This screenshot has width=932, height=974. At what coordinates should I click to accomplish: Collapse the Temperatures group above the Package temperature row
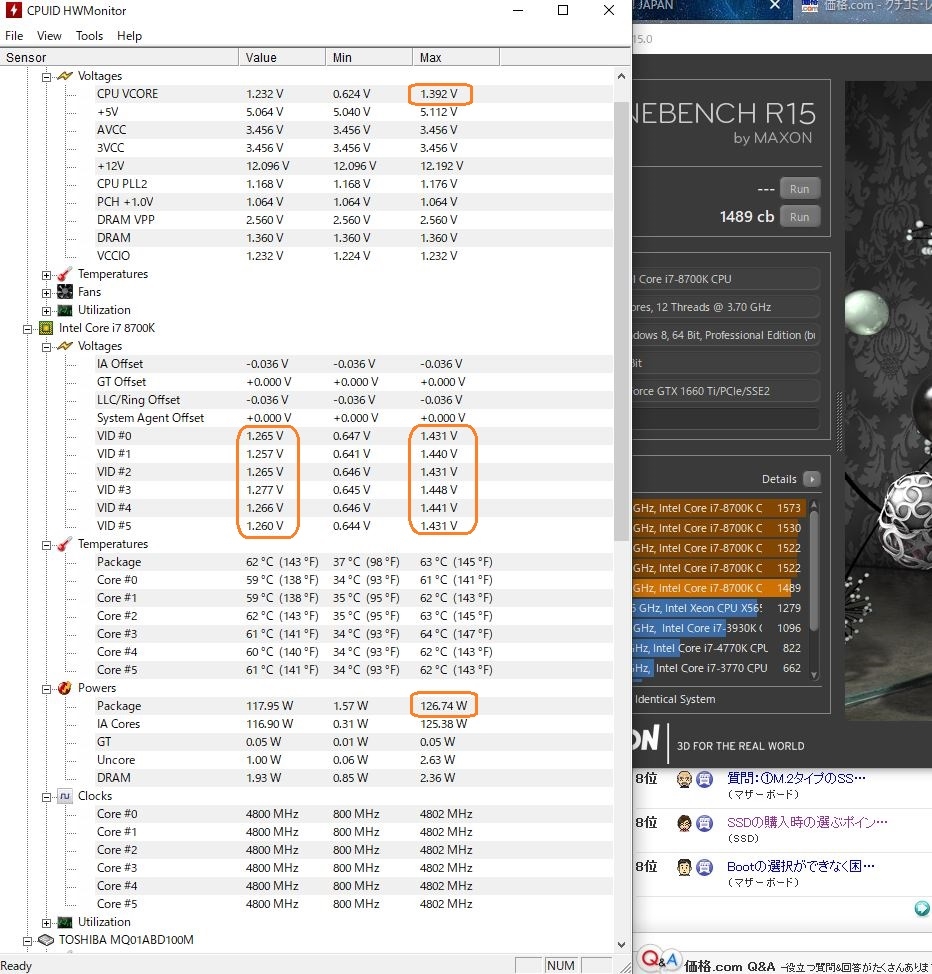47,545
